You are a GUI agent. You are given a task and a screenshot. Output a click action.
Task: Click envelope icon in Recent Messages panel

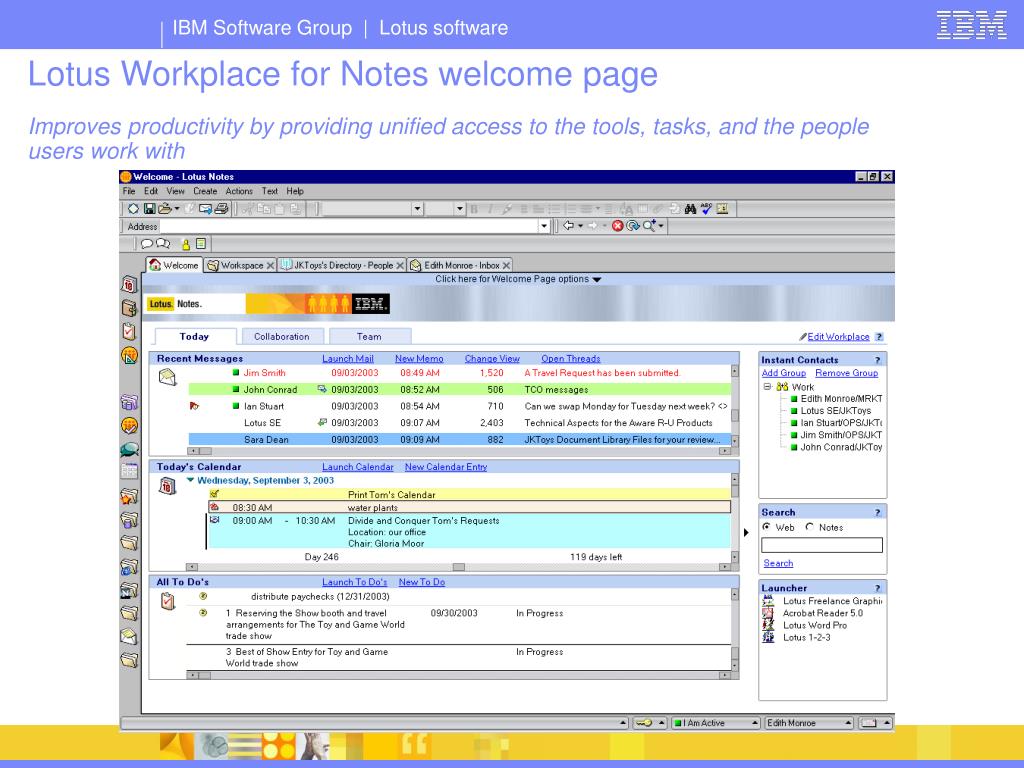point(168,377)
